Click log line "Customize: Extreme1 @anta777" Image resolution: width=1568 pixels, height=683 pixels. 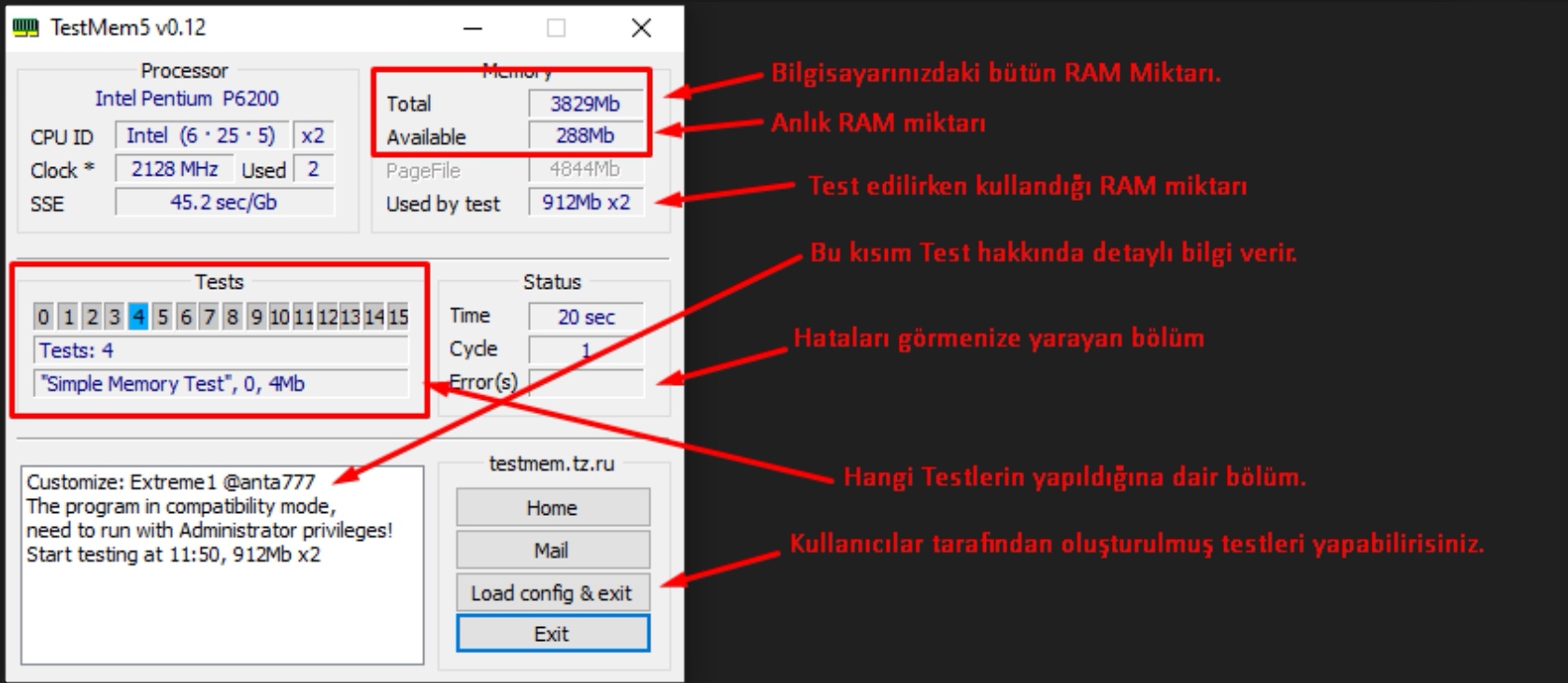171,482
